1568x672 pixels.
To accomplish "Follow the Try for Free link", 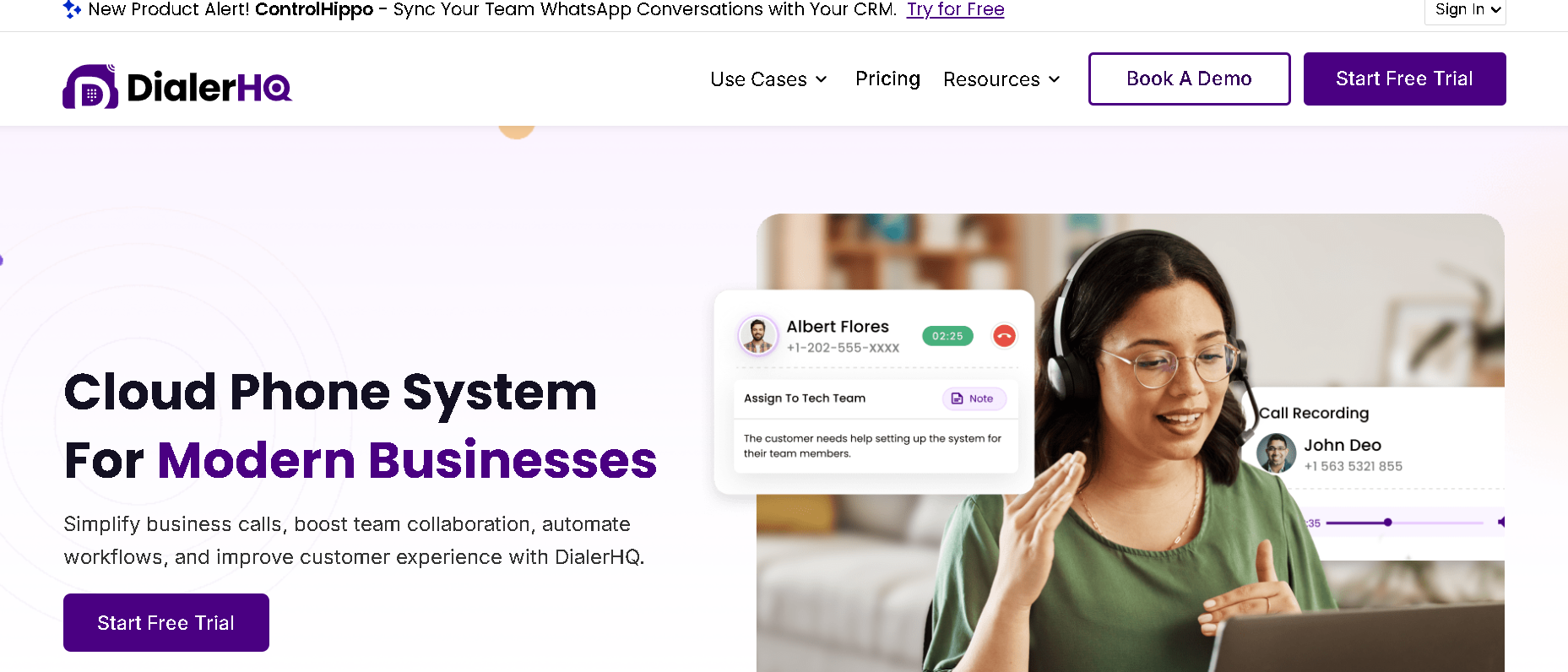I will pos(955,9).
